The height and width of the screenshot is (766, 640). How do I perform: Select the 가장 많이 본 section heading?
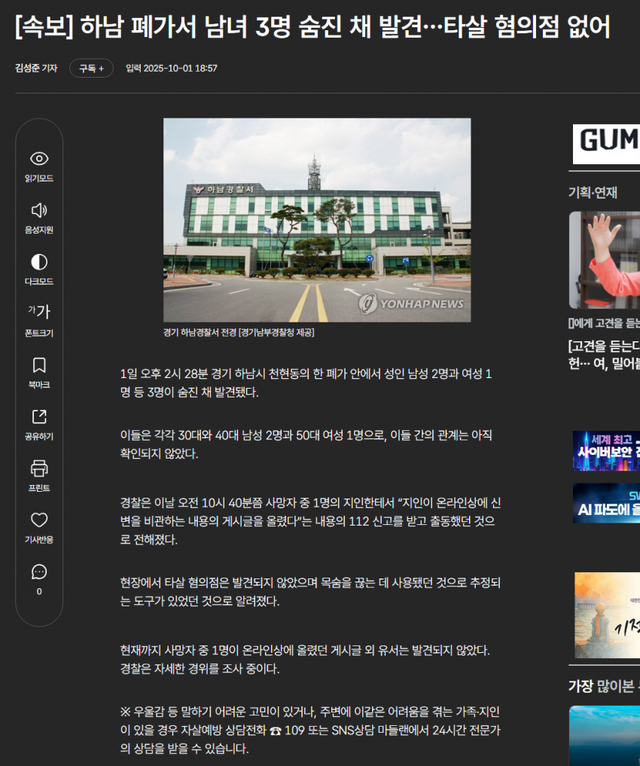point(602,686)
